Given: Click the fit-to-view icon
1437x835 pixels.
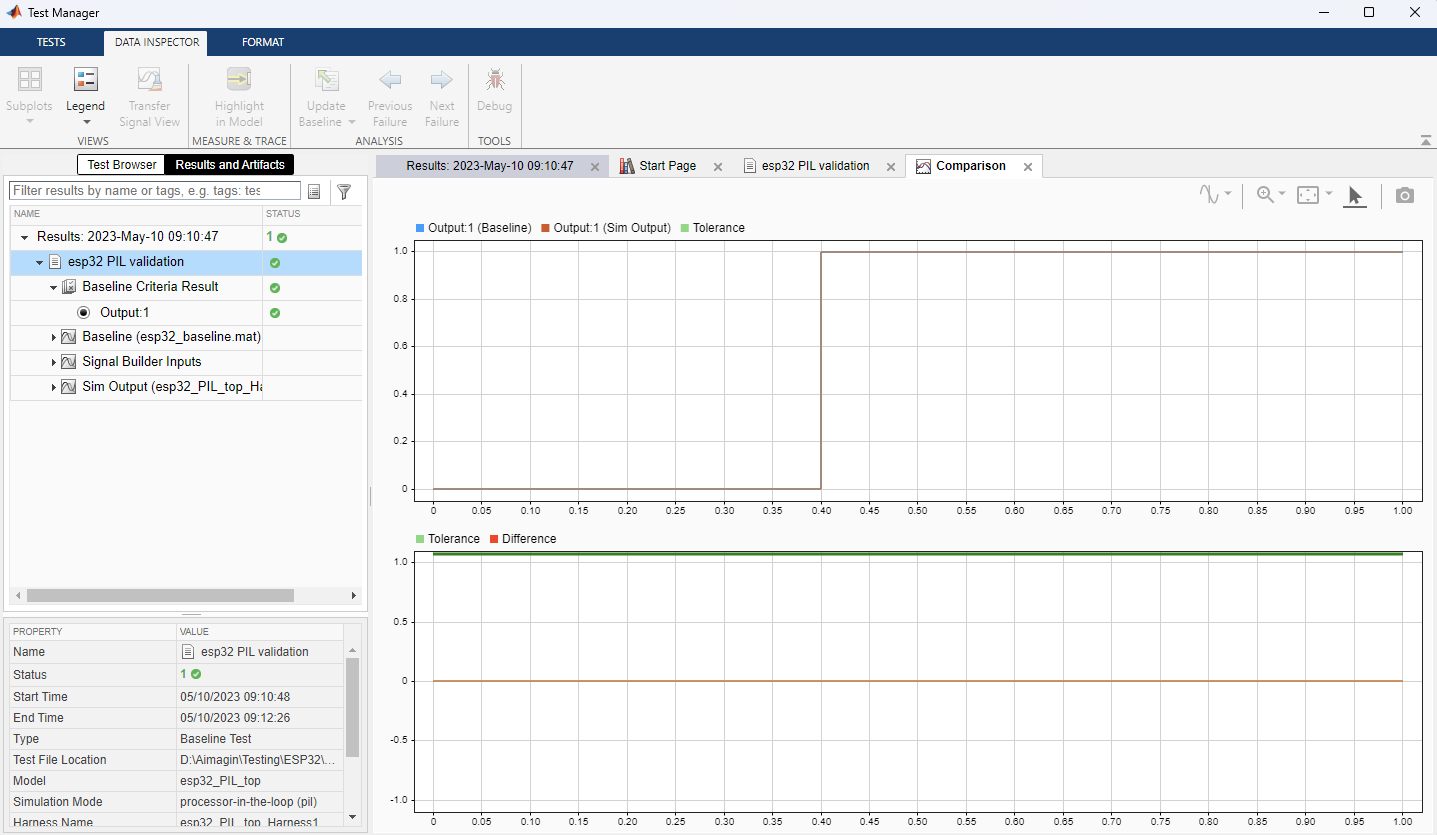Looking at the screenshot, I should pyautogui.click(x=1308, y=196).
